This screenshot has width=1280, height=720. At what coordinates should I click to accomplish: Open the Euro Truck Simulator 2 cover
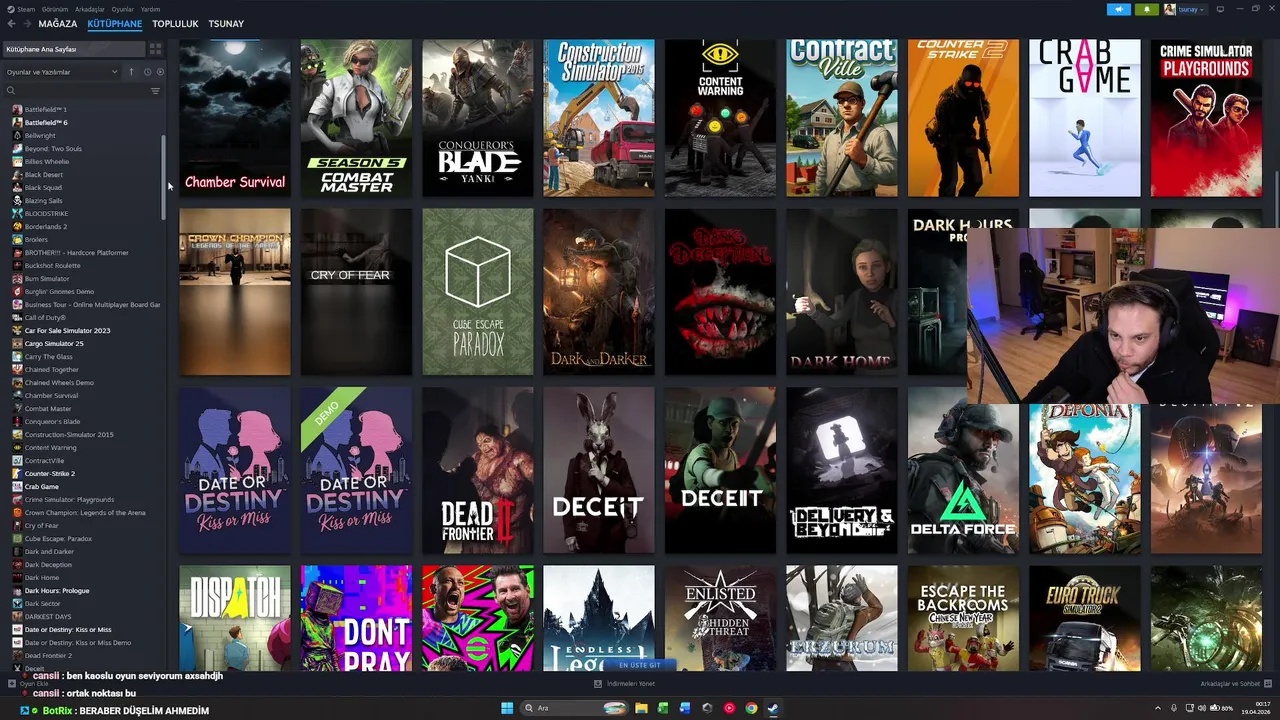1085,618
